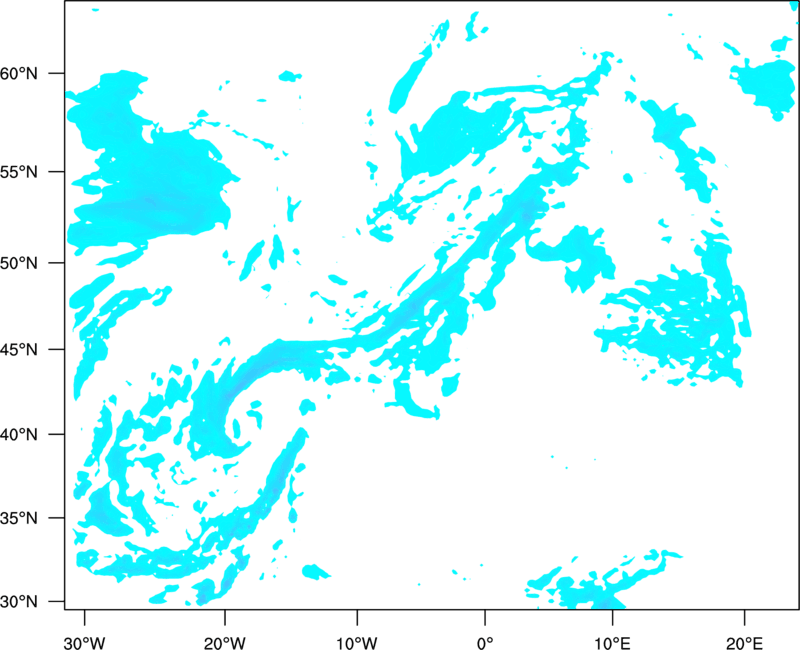
Task: Click the 60°N latitude label
Action: tap(19, 73)
